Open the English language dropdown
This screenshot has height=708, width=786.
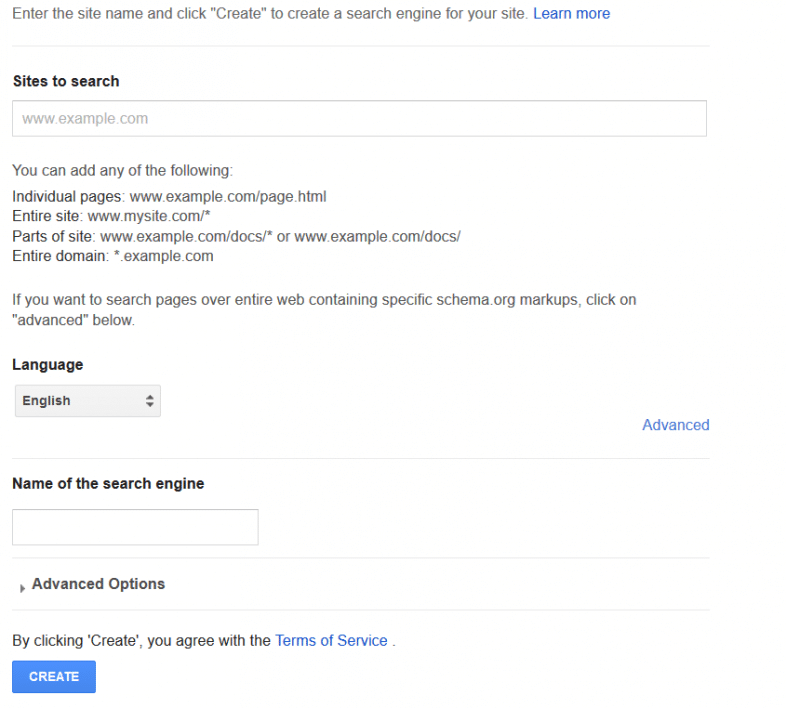point(88,401)
